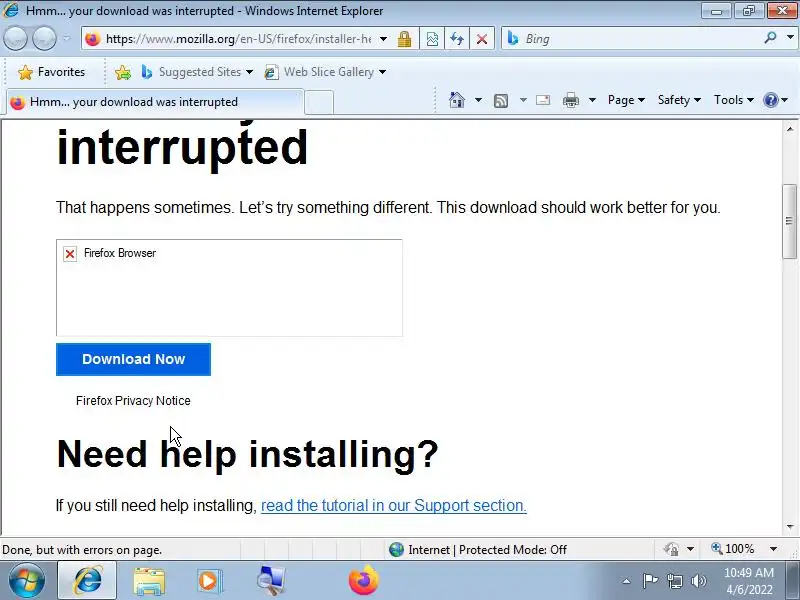The image size is (800, 600).
Task: Open the Web Slice Gallery dropdown
Action: (325, 72)
